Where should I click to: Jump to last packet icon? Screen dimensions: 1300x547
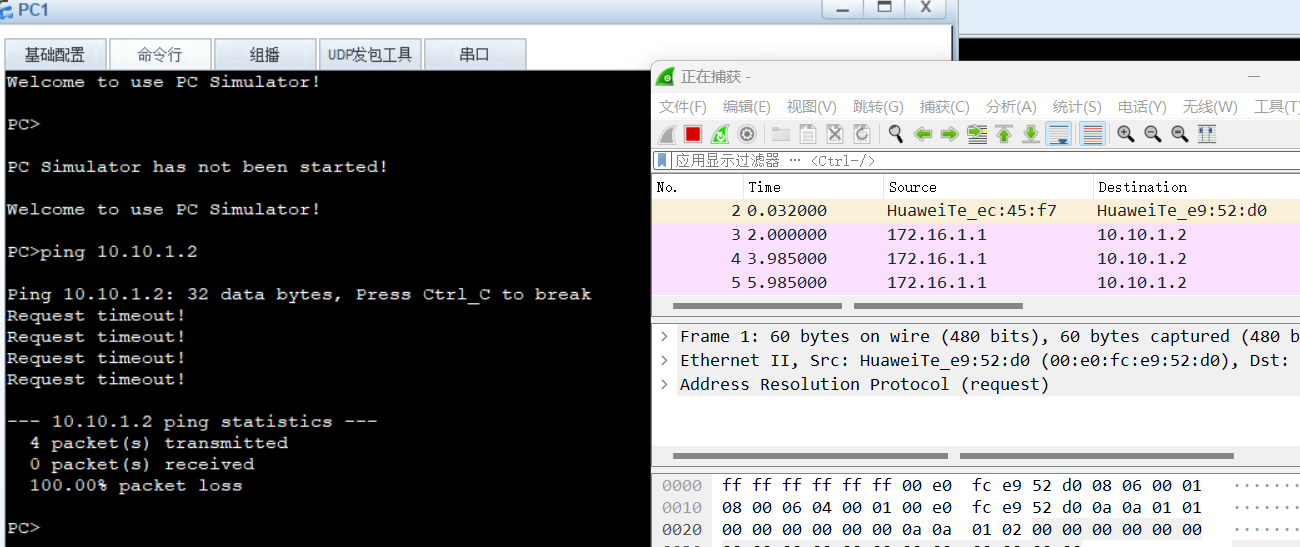click(x=1031, y=134)
